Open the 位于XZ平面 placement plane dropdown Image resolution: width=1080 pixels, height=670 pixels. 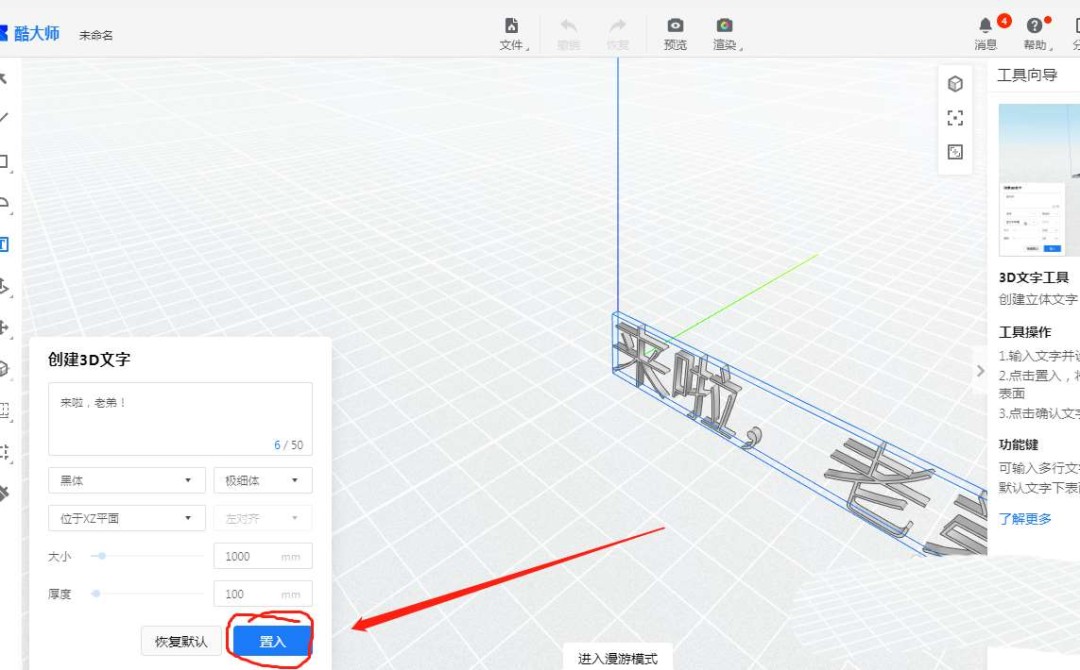coord(126,518)
